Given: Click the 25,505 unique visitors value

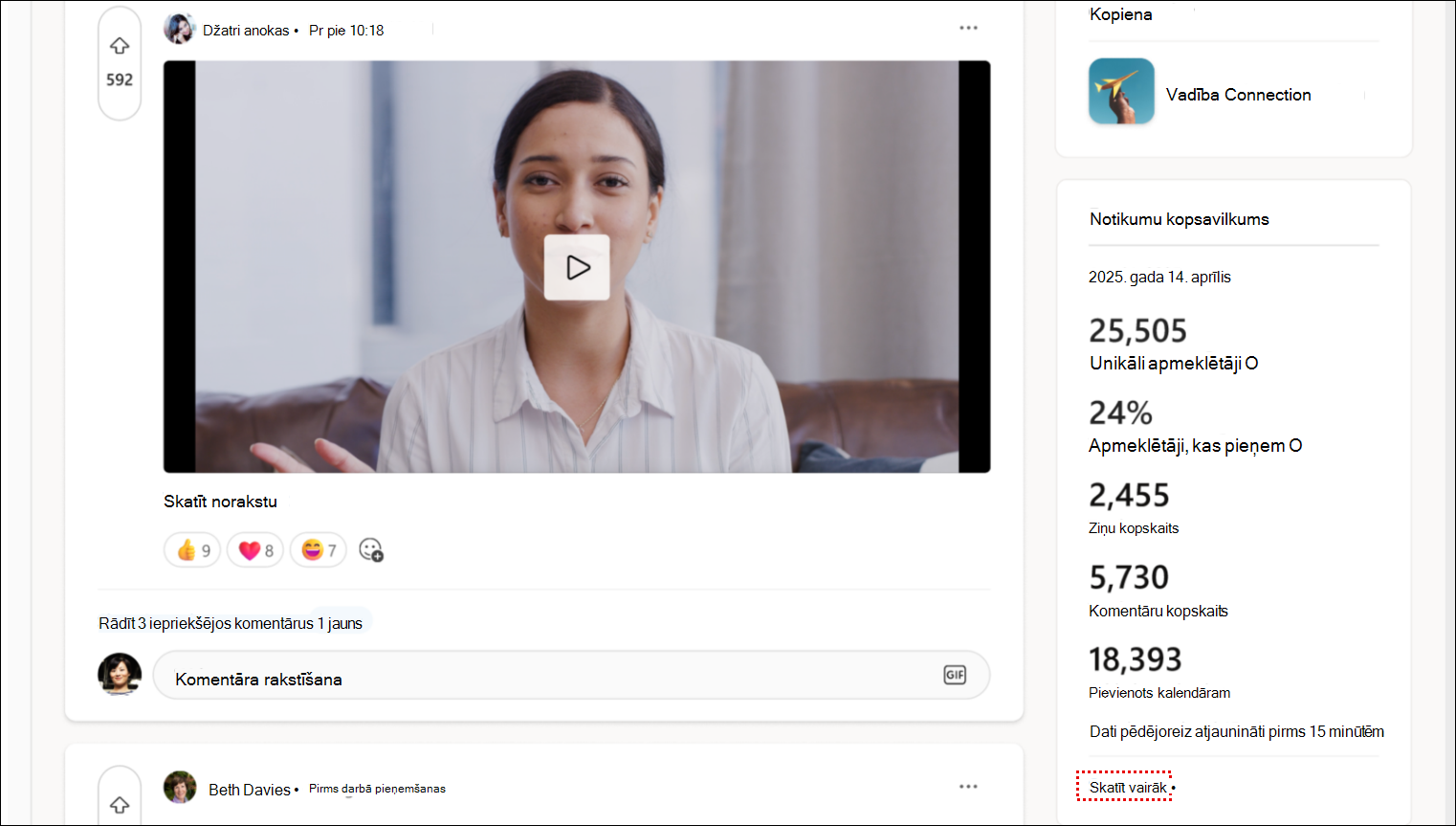Looking at the screenshot, I should tap(1137, 331).
